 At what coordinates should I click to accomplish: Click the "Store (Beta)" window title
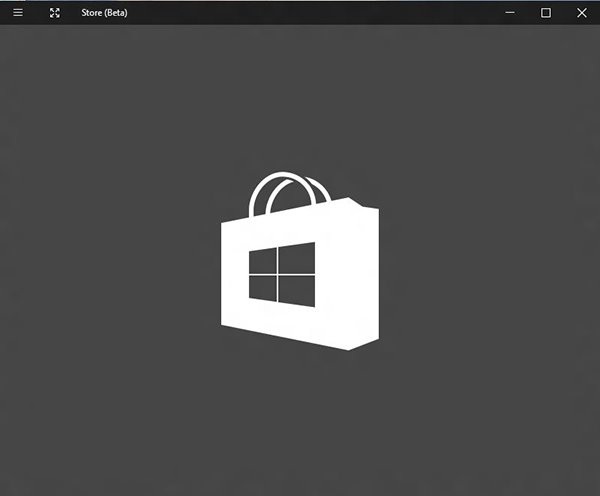click(104, 13)
